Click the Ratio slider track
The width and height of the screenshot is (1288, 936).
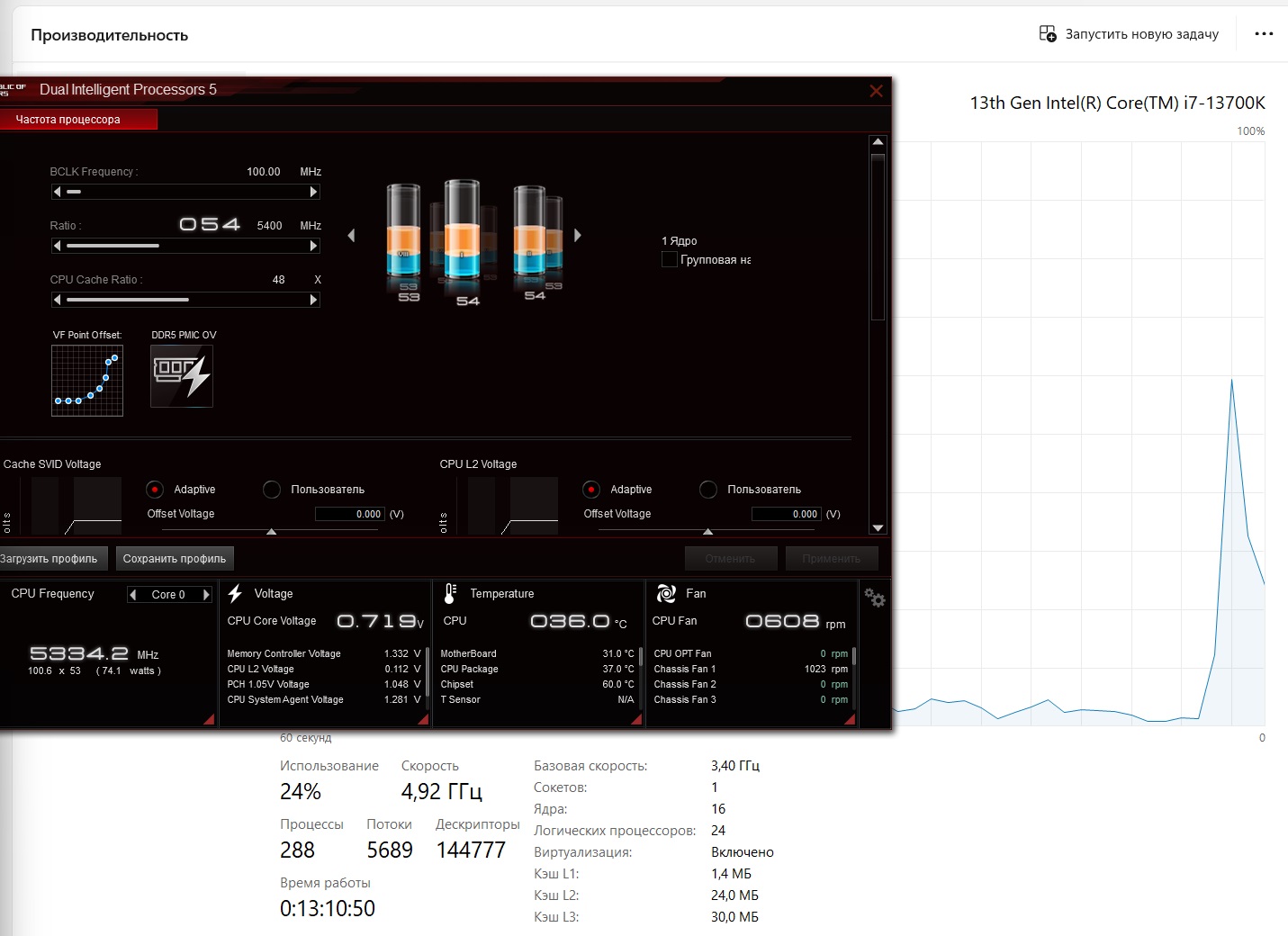[x=187, y=246]
